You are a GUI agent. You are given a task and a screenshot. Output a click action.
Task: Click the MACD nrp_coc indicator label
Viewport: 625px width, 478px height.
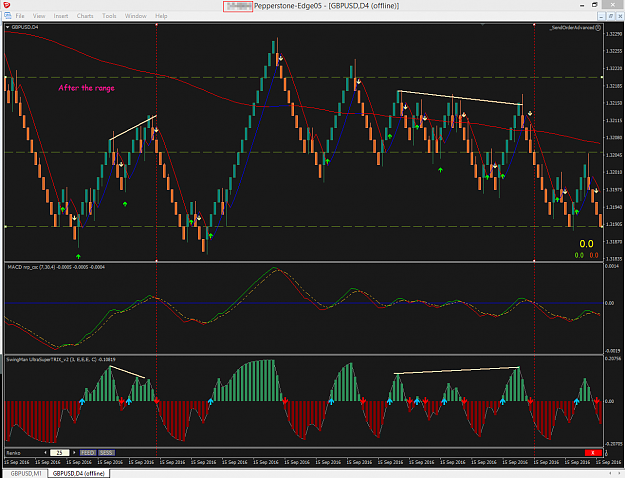[56, 267]
